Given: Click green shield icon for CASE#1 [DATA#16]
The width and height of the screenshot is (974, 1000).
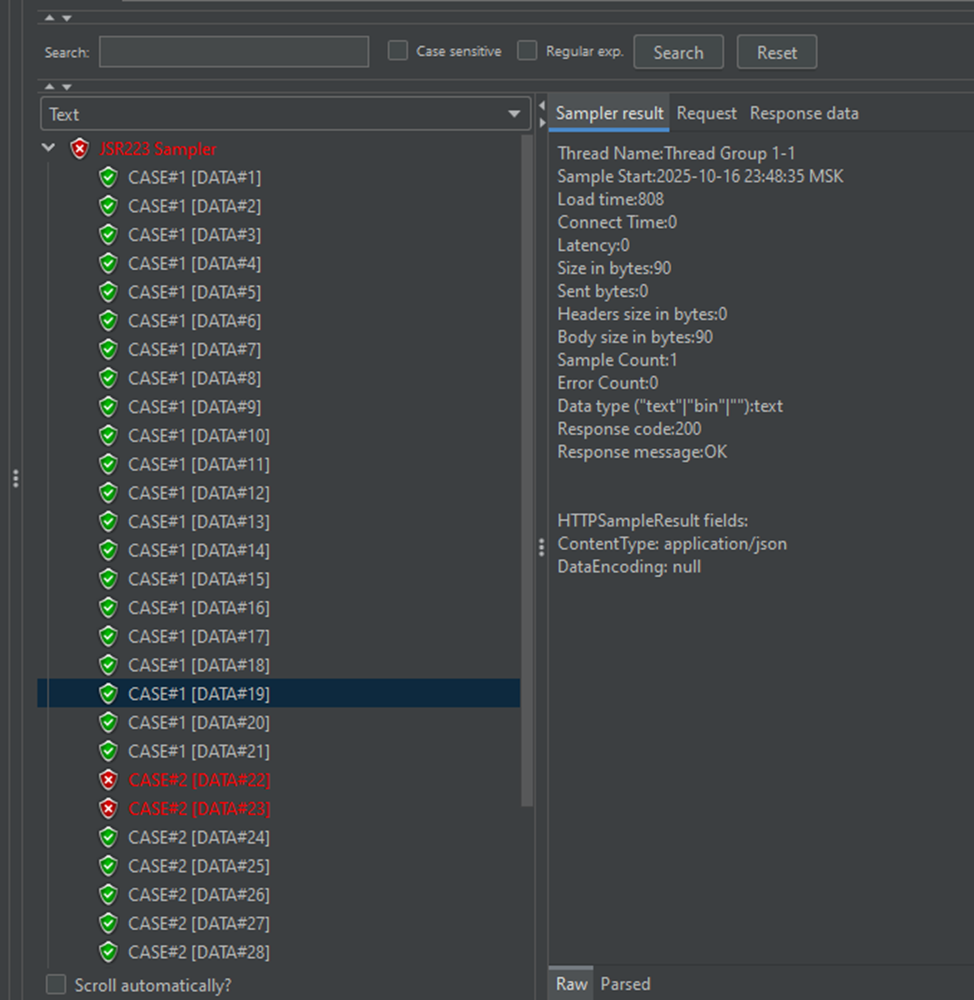Looking at the screenshot, I should [x=108, y=608].
